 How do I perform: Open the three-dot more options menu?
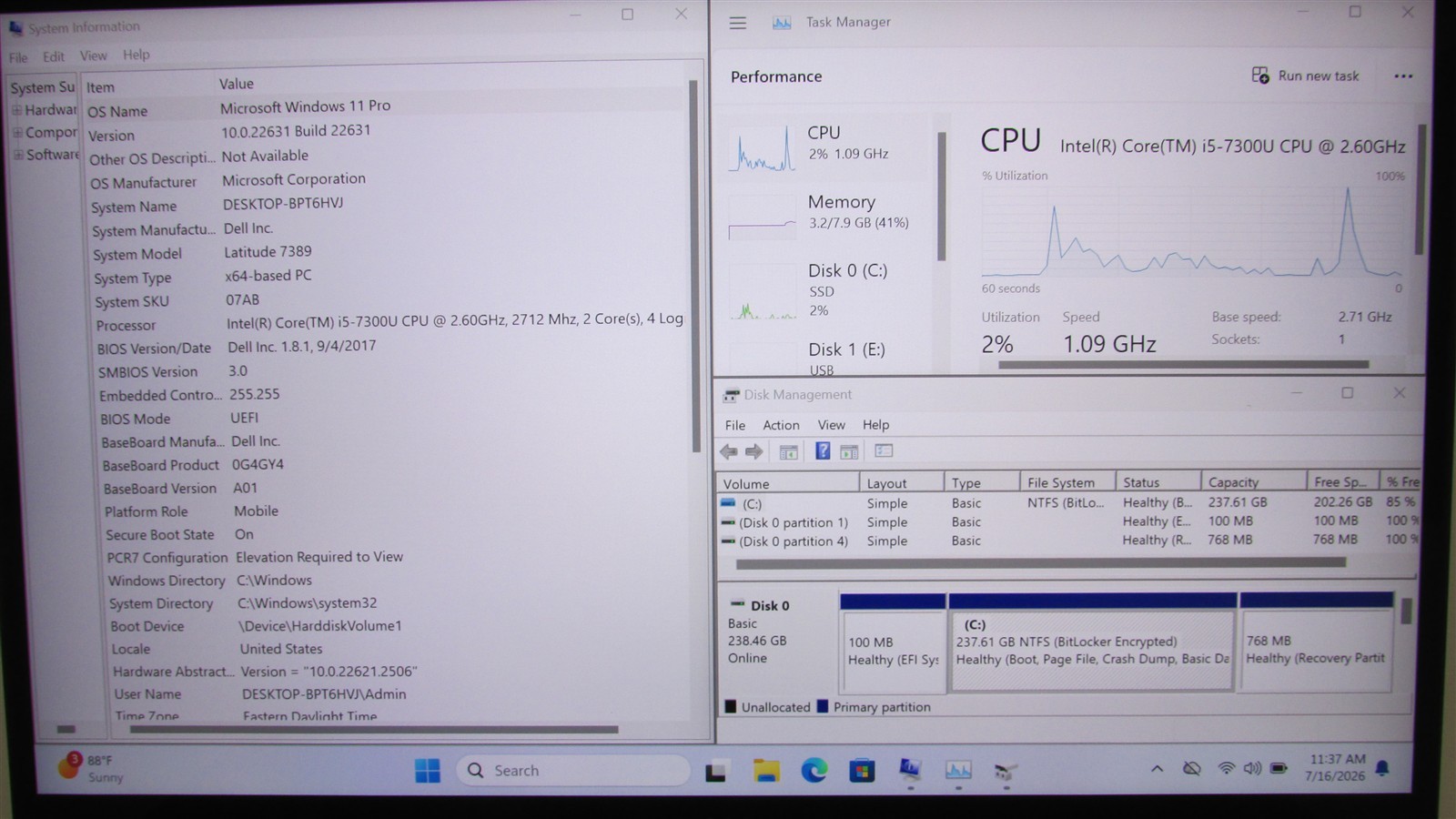pos(1403,76)
